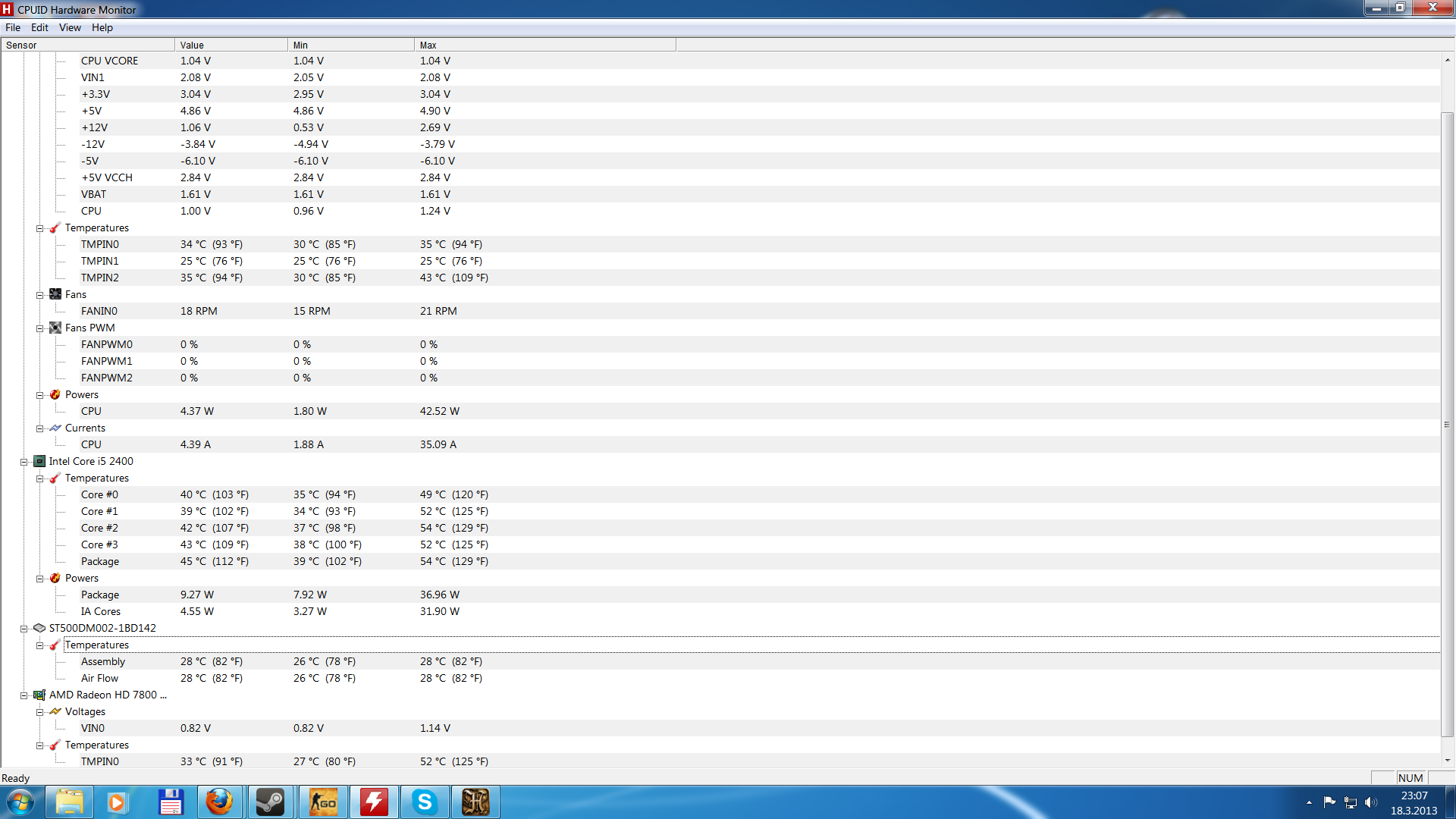
Task: Collapse the Fans group
Action: (39, 295)
